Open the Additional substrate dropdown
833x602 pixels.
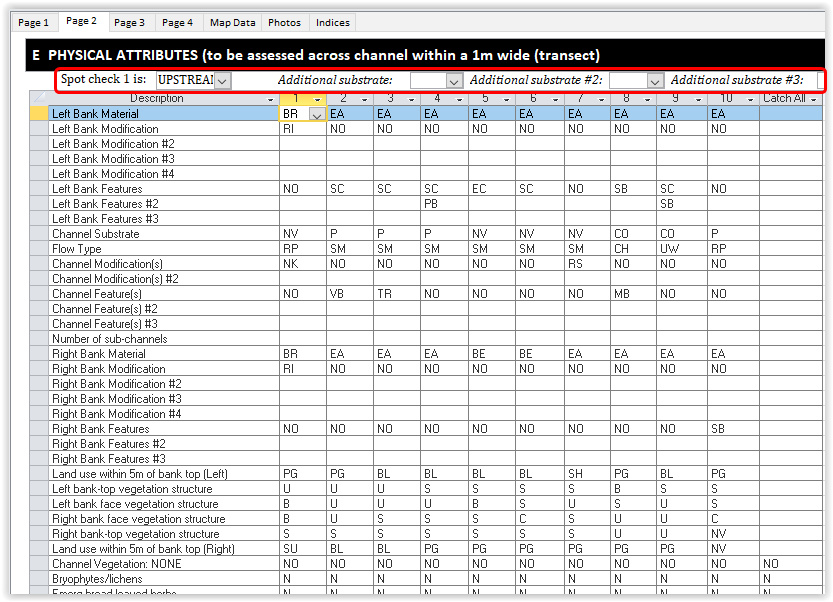pos(453,81)
